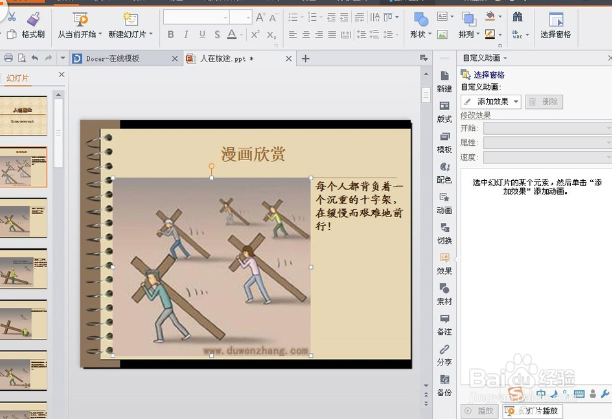Expand quick access toolbar dropdown
612x419 pixels.
[63, 58]
